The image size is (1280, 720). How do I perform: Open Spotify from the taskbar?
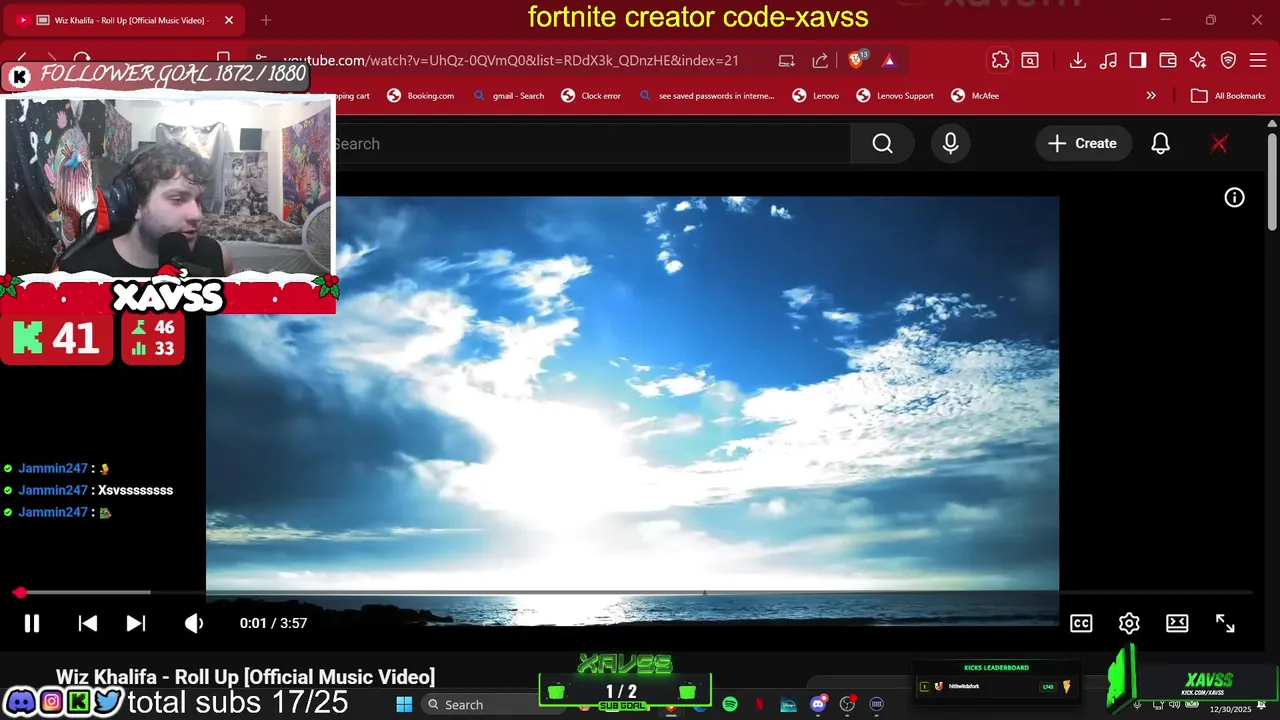pos(730,704)
